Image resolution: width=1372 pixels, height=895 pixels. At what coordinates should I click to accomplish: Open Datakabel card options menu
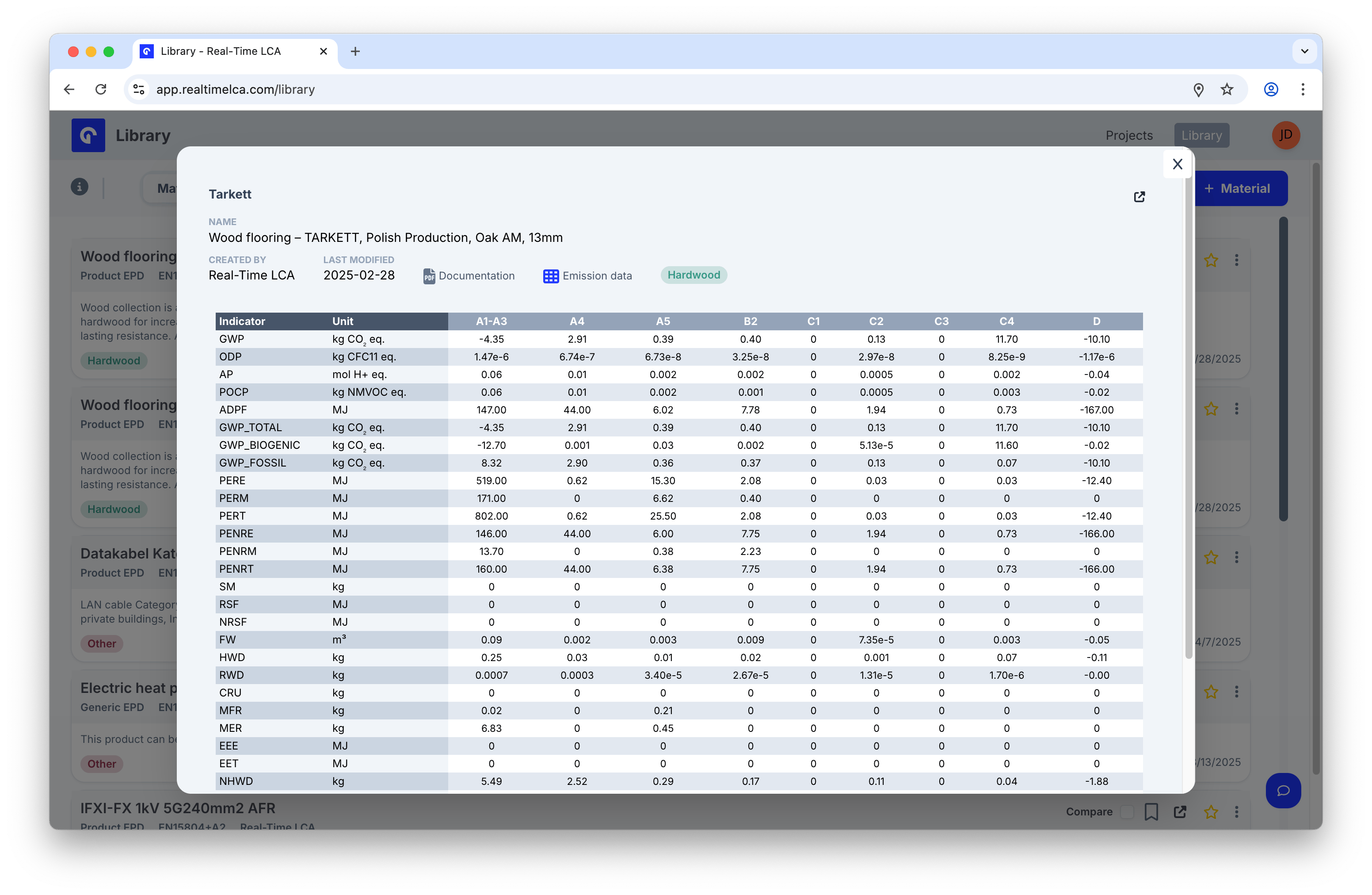tap(1237, 557)
